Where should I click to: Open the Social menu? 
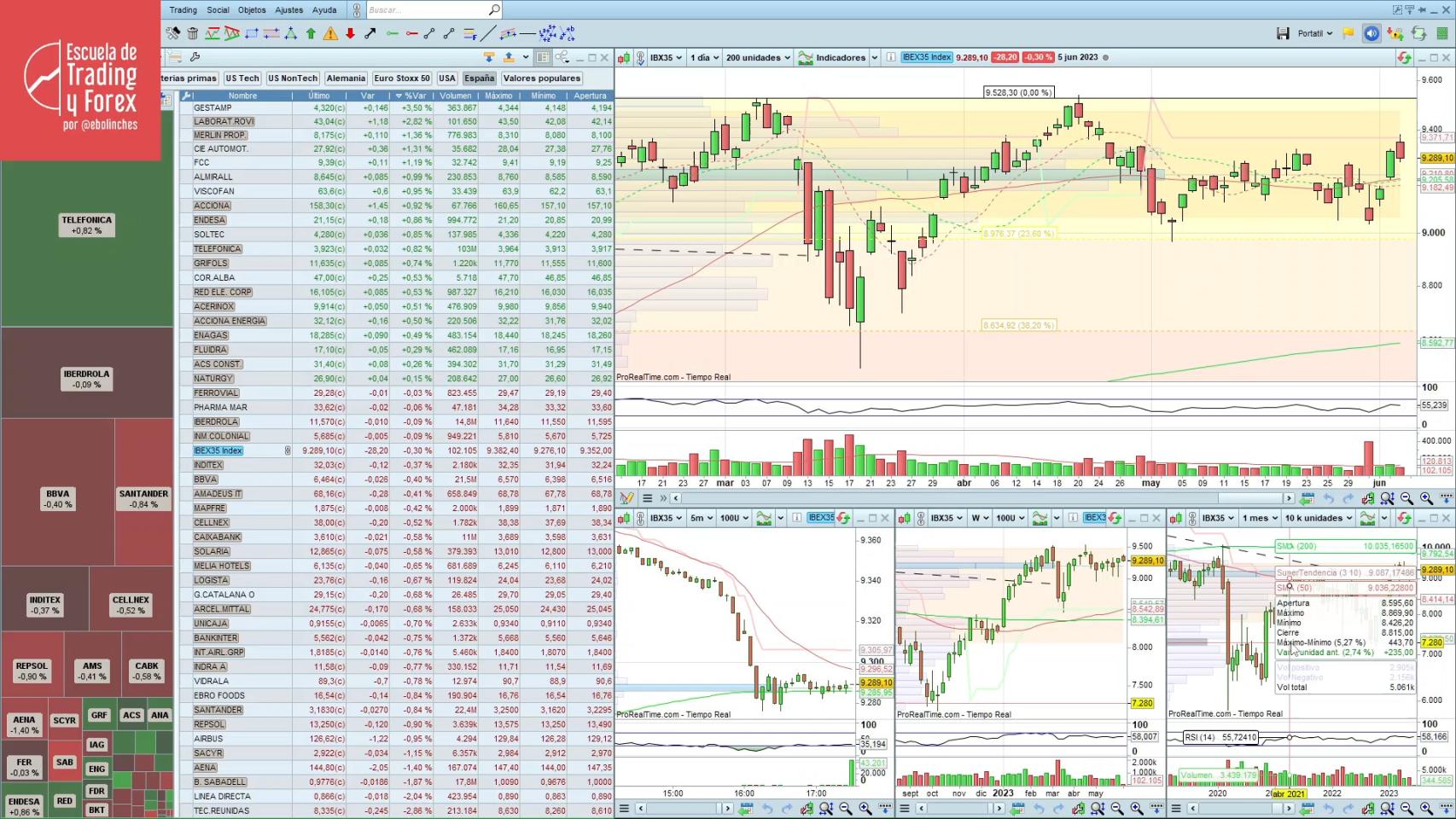click(218, 9)
